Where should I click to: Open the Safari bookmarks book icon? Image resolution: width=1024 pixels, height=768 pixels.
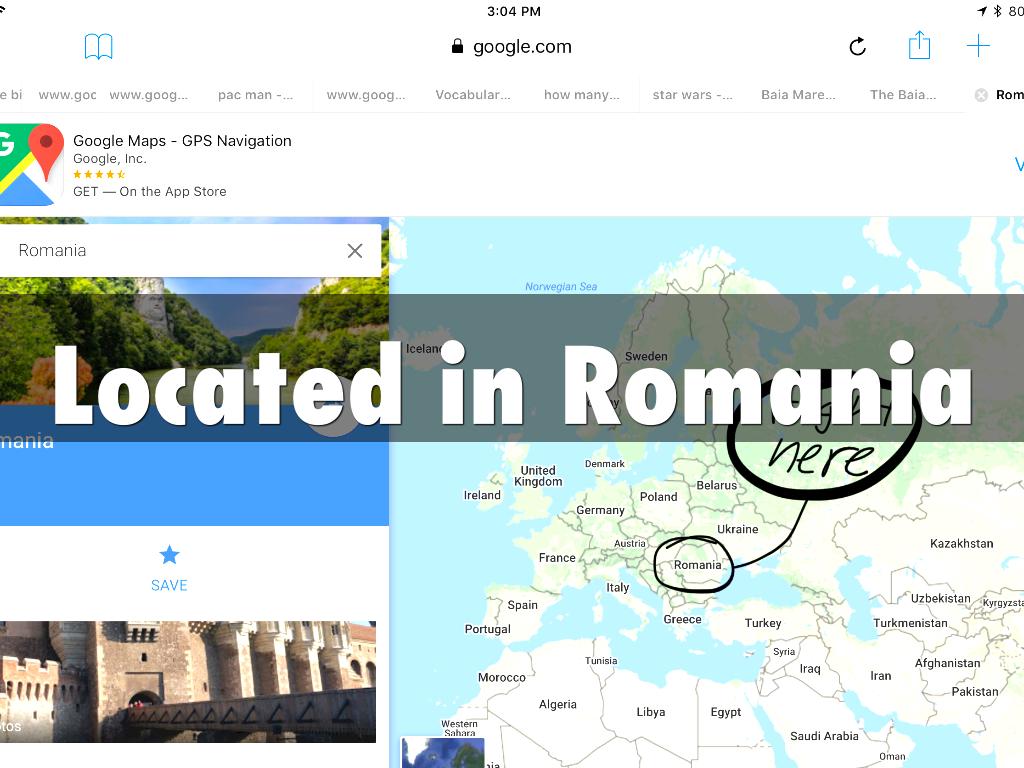(98, 47)
